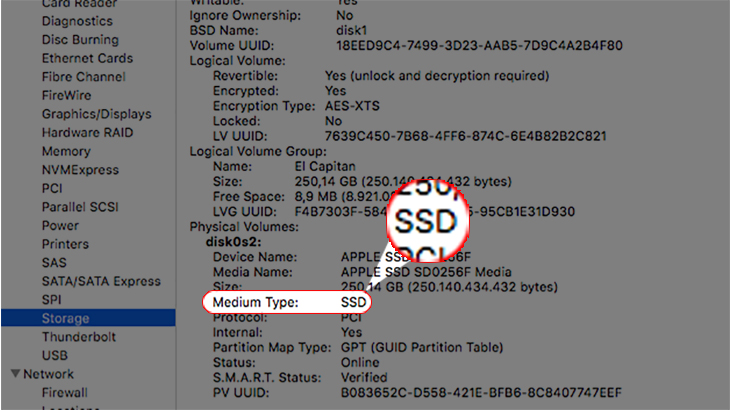The height and width of the screenshot is (410, 730).
Task: Open Hardware RAID in the sidebar
Action: [87, 133]
